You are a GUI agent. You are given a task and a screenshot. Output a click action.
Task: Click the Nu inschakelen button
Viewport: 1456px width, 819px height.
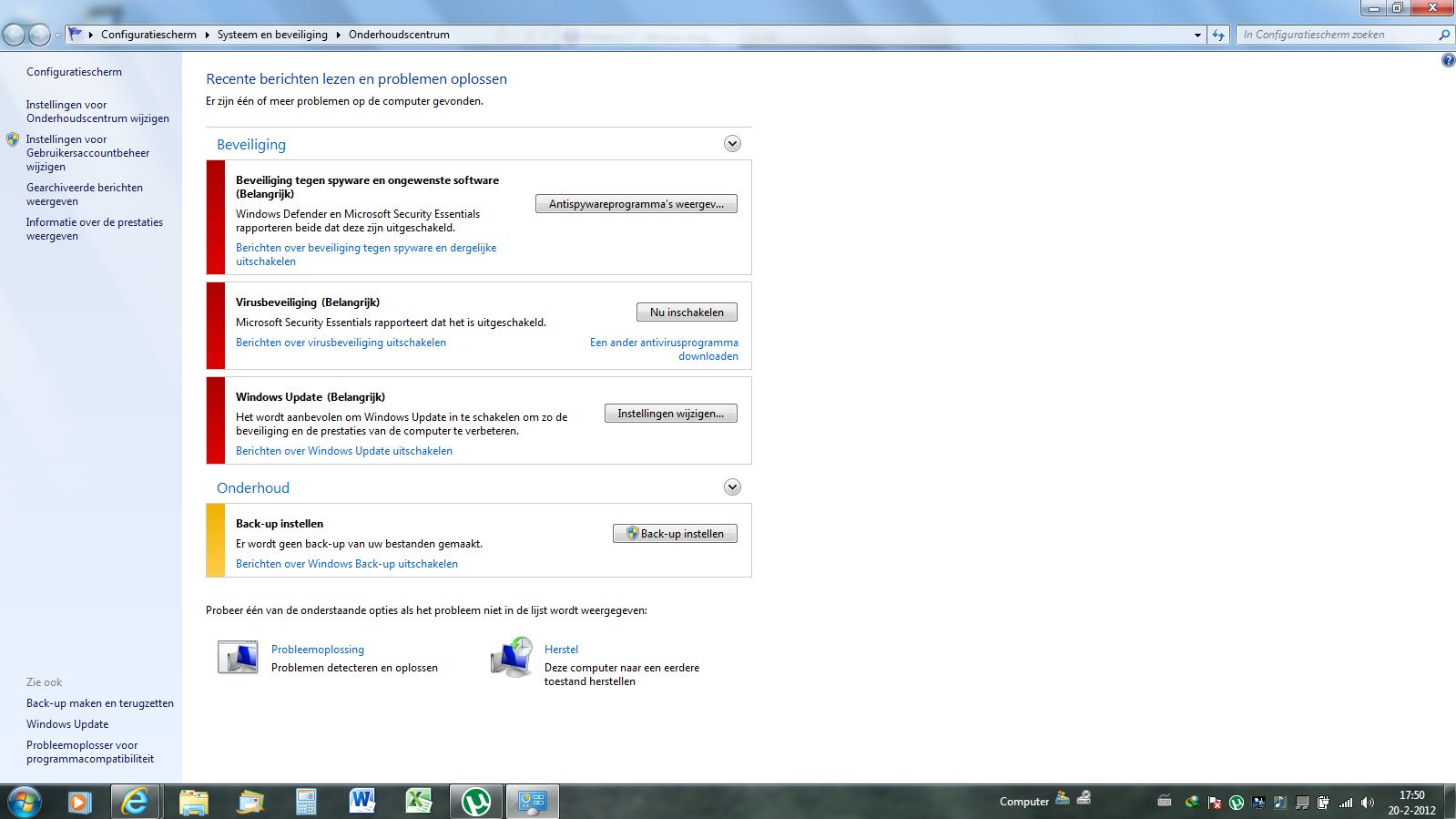(687, 312)
